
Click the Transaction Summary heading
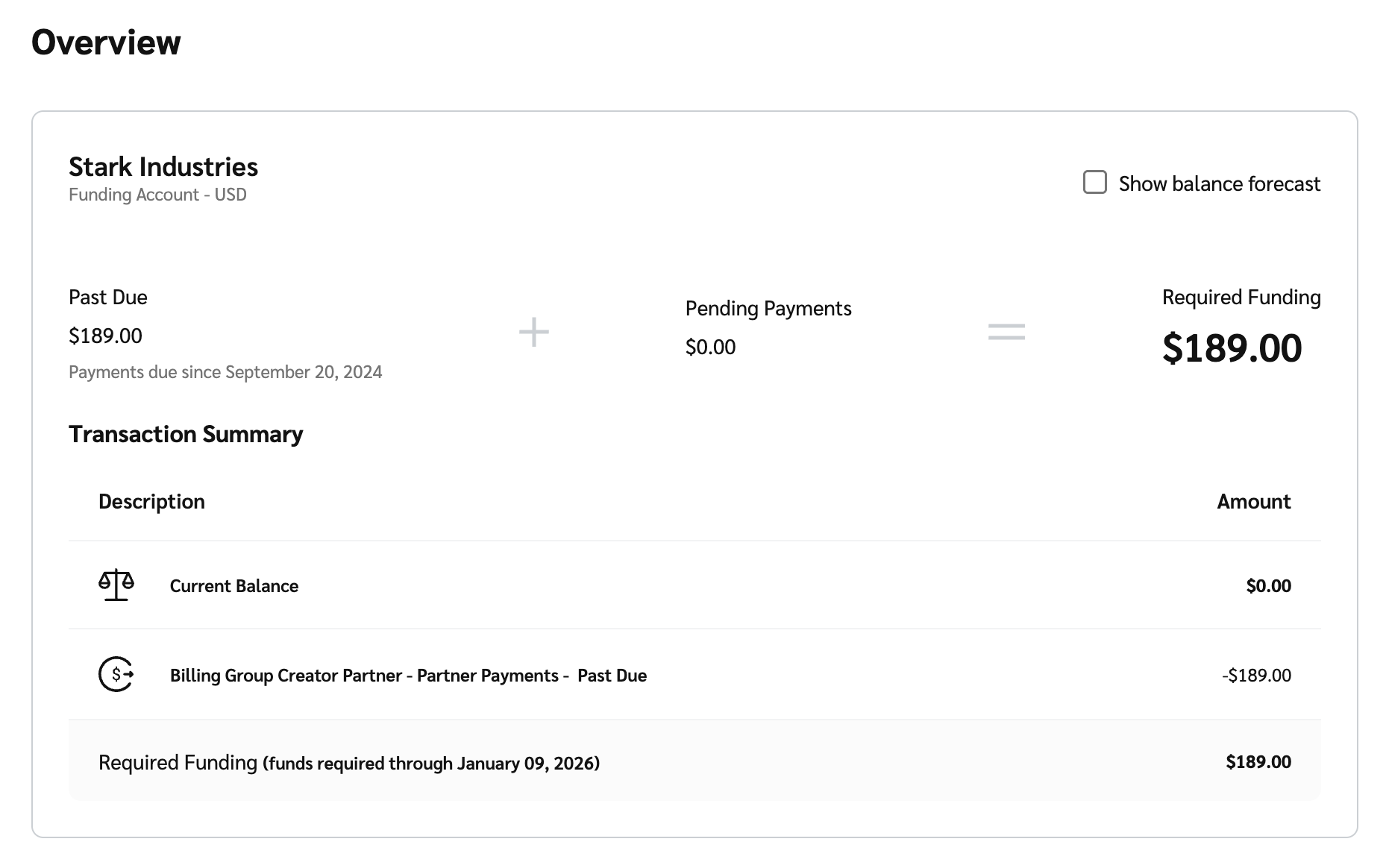point(186,434)
